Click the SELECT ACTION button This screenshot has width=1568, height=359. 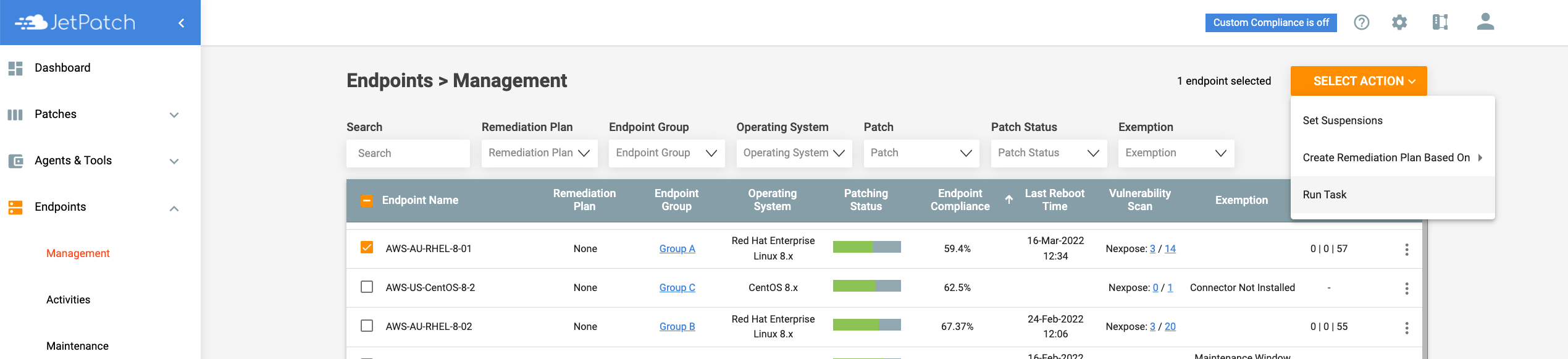(x=1358, y=81)
